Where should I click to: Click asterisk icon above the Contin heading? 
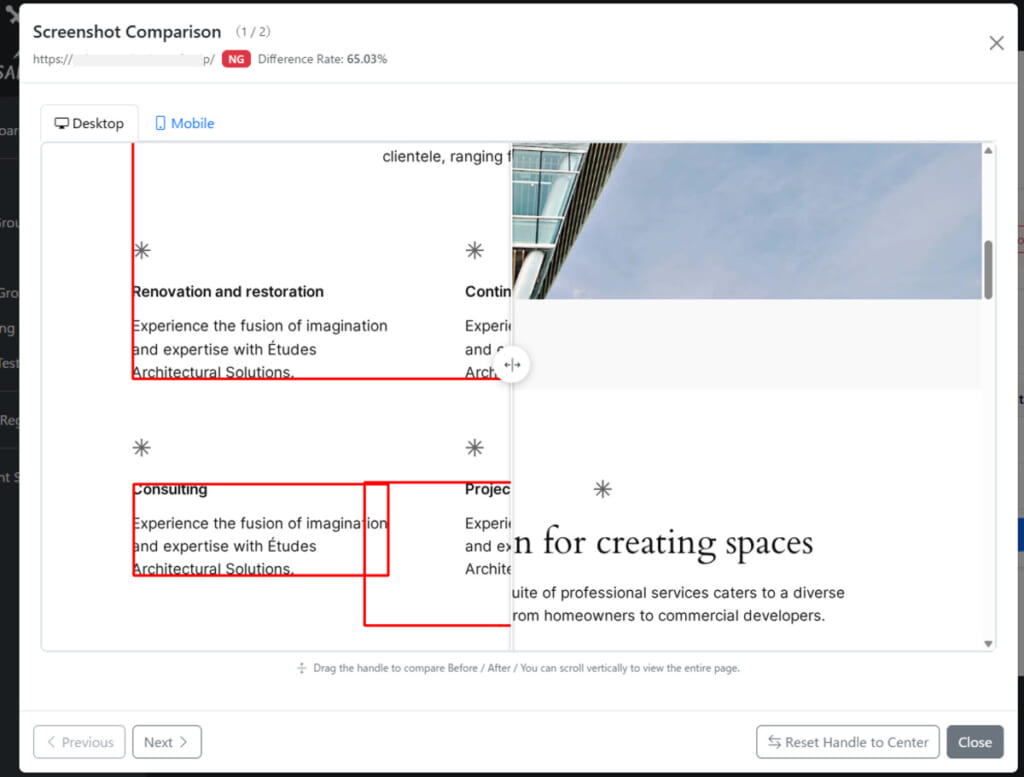(x=475, y=250)
